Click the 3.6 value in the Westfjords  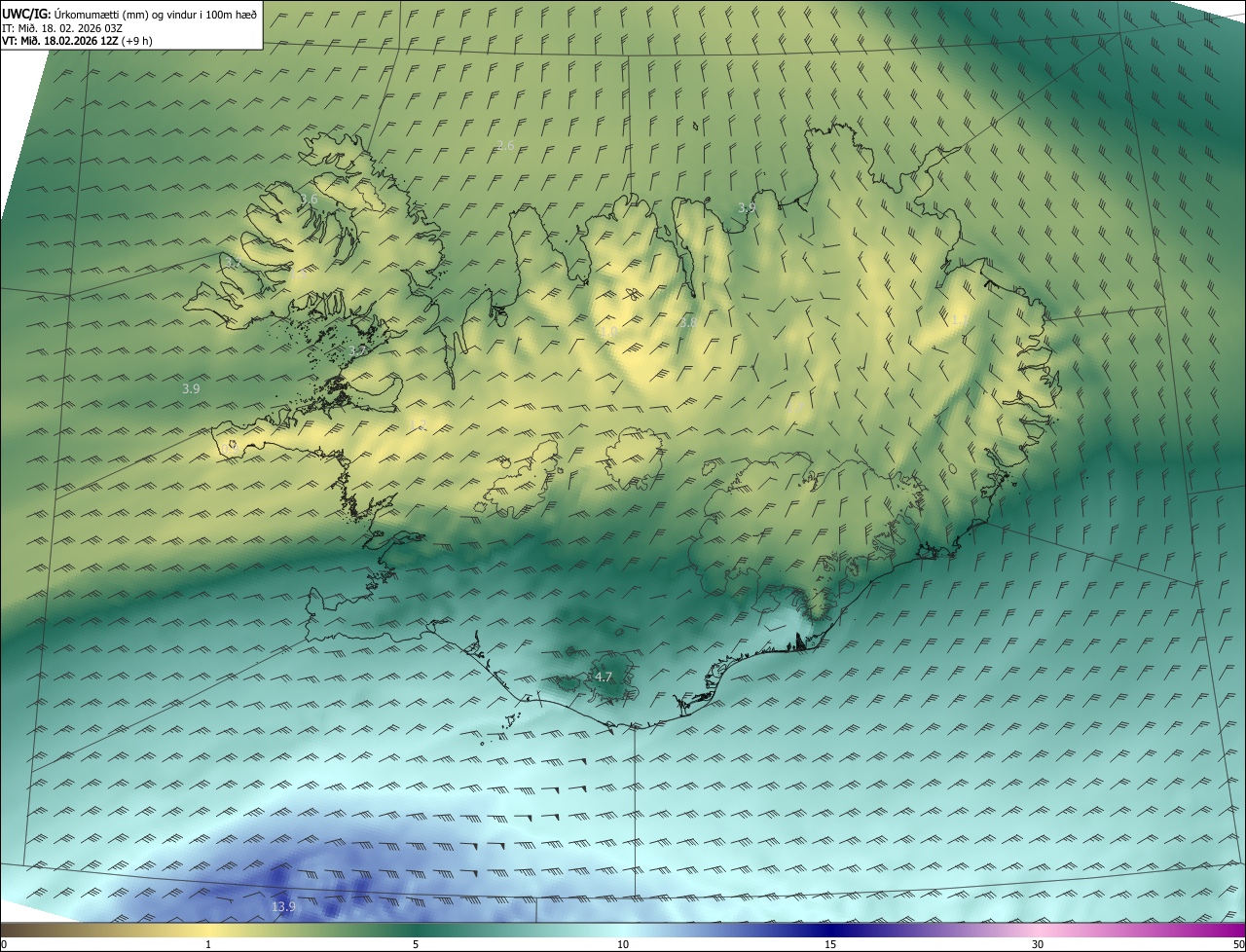309,199
